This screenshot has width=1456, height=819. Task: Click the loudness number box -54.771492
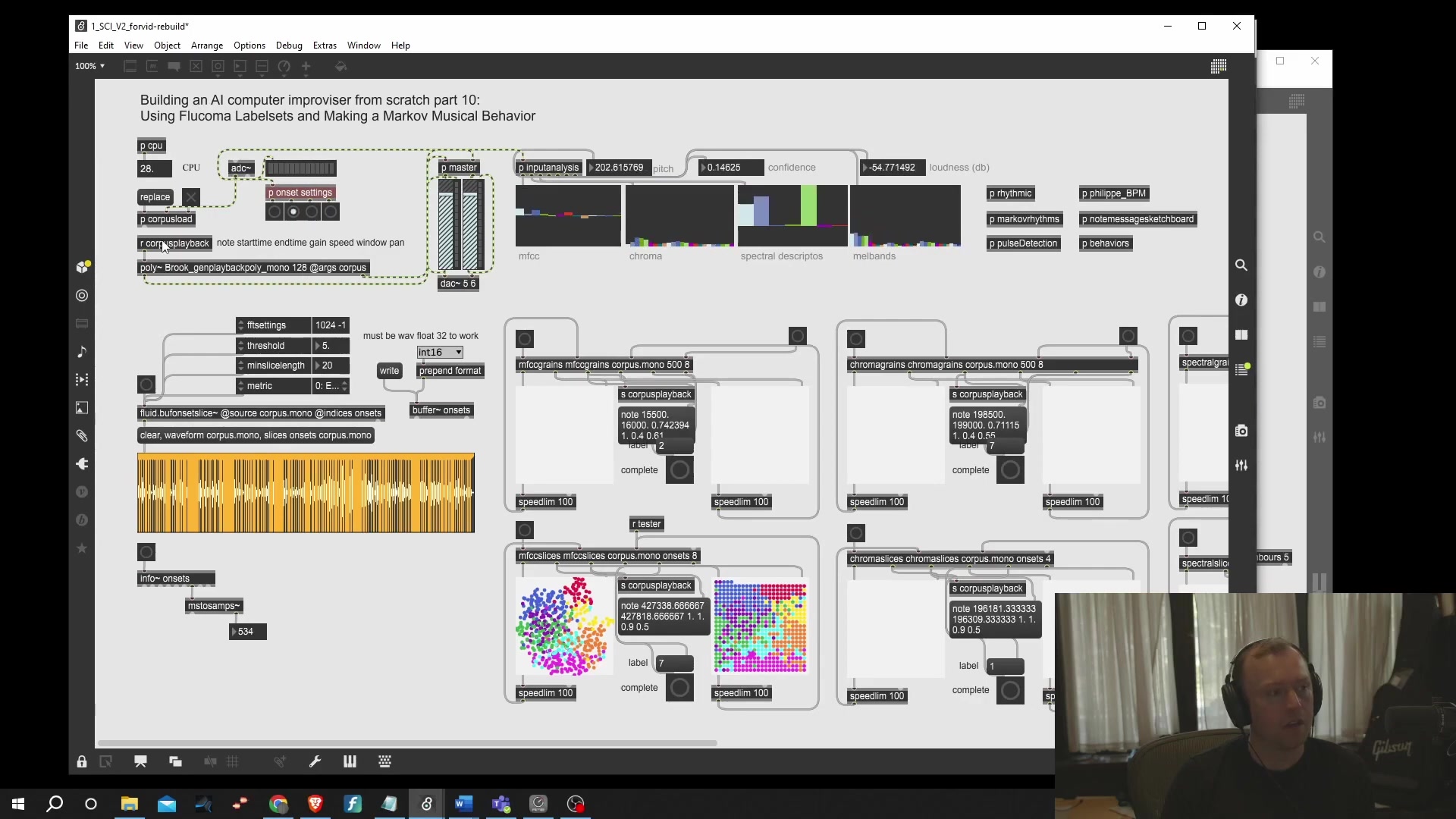(893, 168)
